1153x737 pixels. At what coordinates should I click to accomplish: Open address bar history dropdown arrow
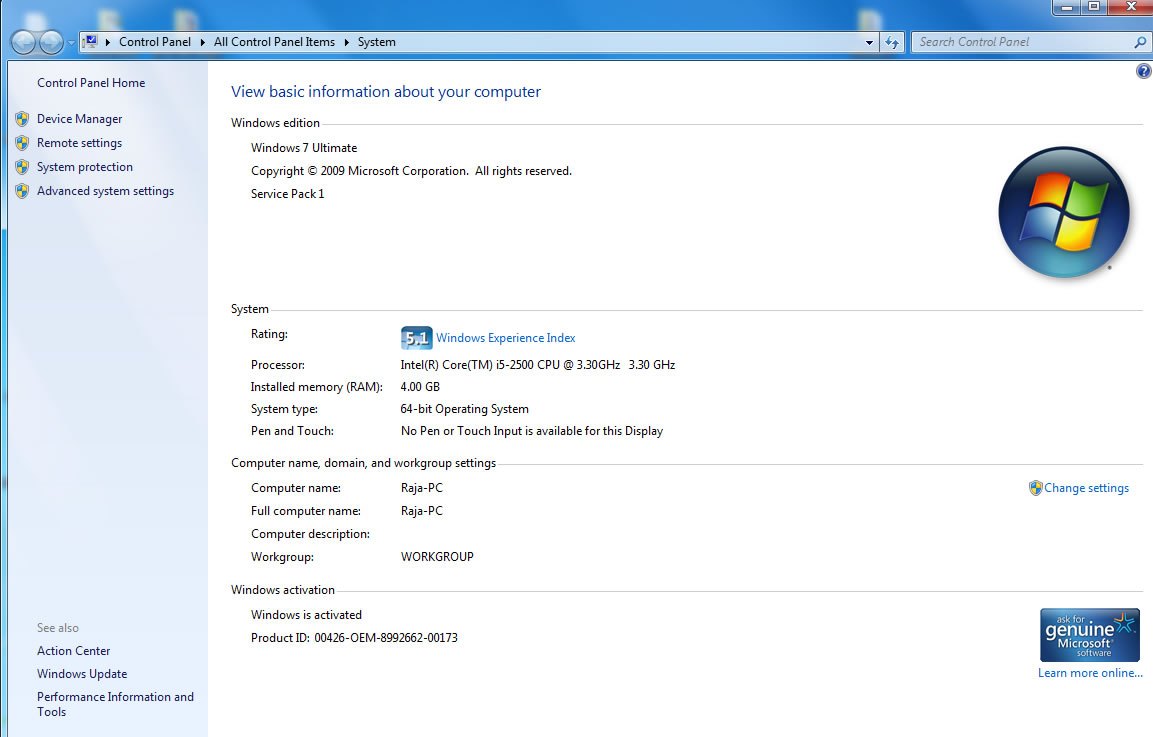[x=869, y=42]
